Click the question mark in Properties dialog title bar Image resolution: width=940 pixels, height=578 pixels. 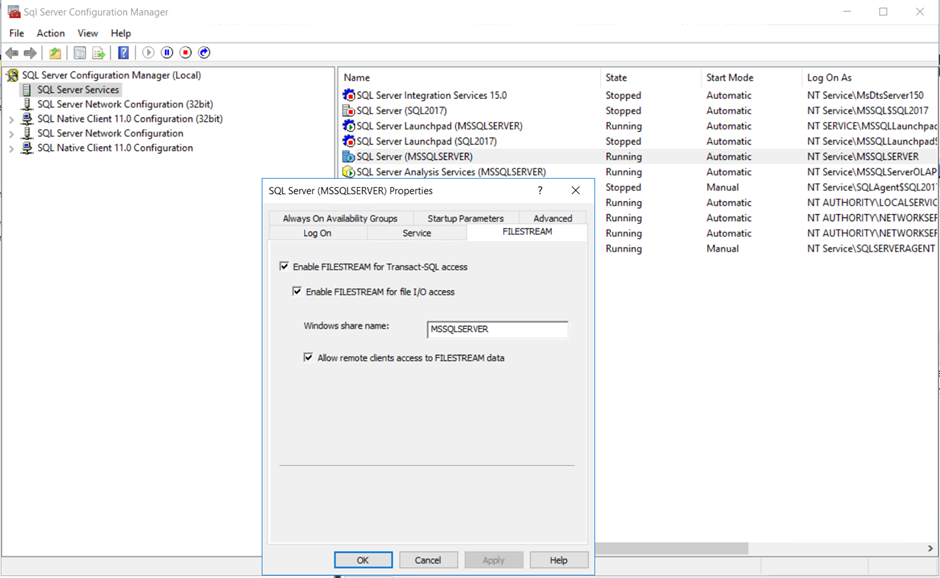click(540, 191)
